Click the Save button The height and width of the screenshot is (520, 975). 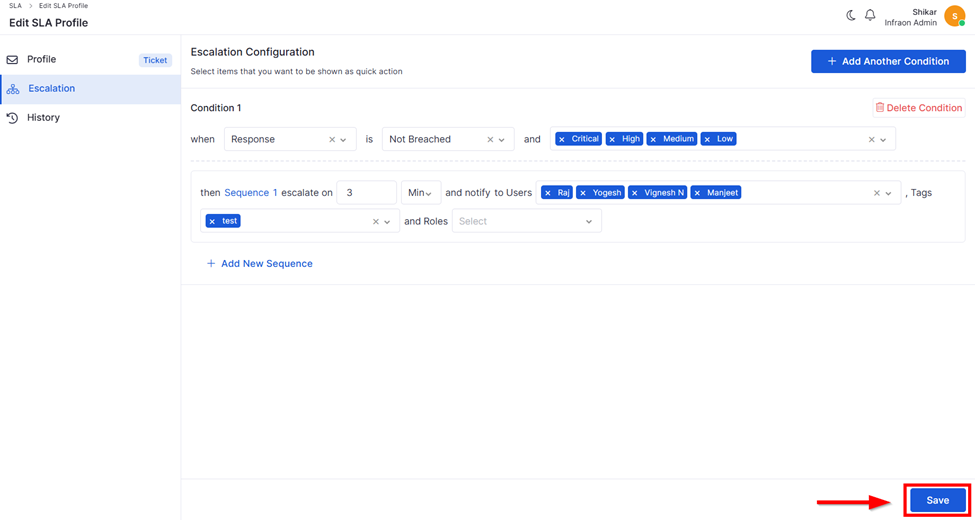tap(937, 500)
